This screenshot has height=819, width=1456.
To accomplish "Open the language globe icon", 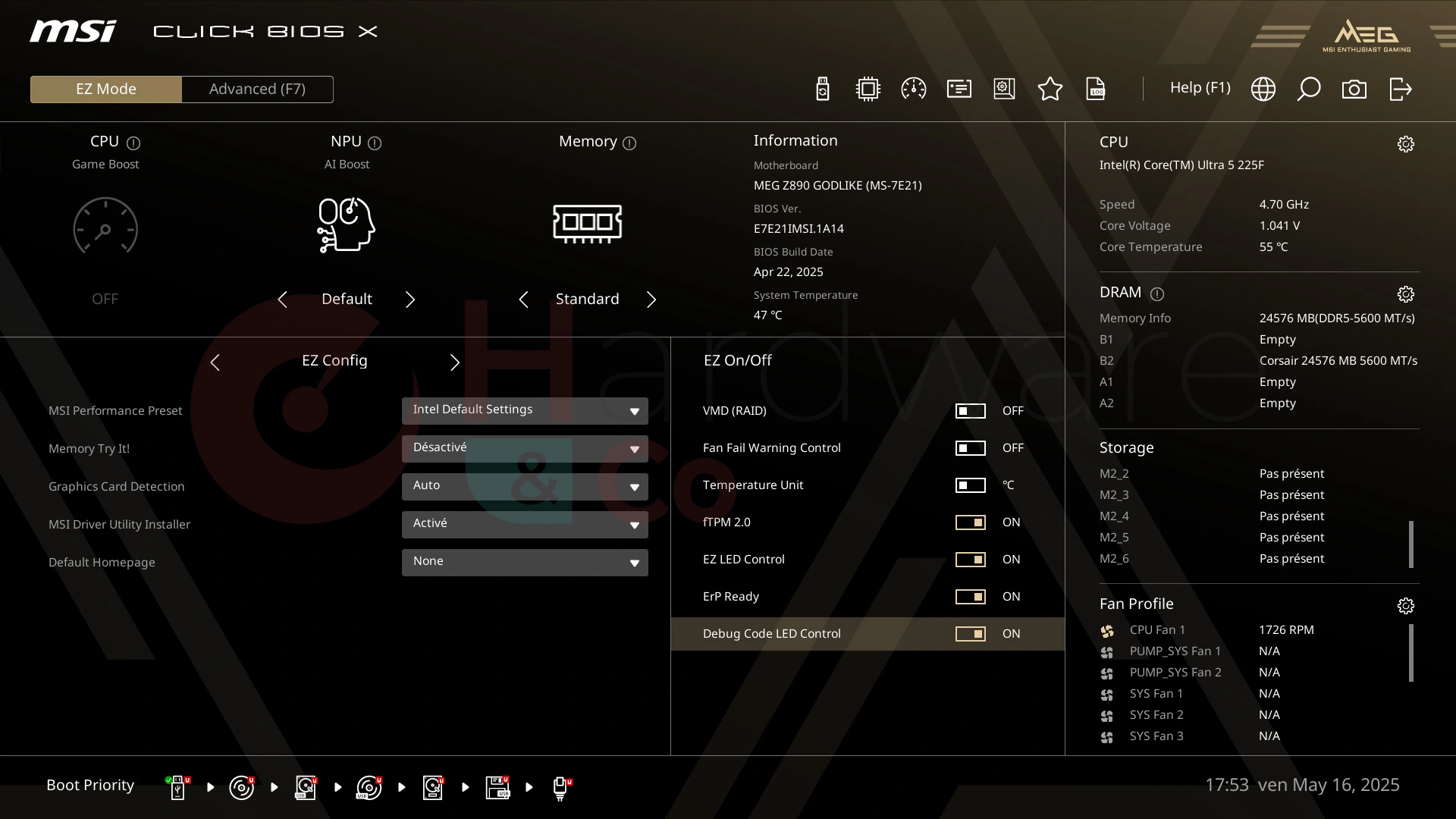I will 1263,89.
